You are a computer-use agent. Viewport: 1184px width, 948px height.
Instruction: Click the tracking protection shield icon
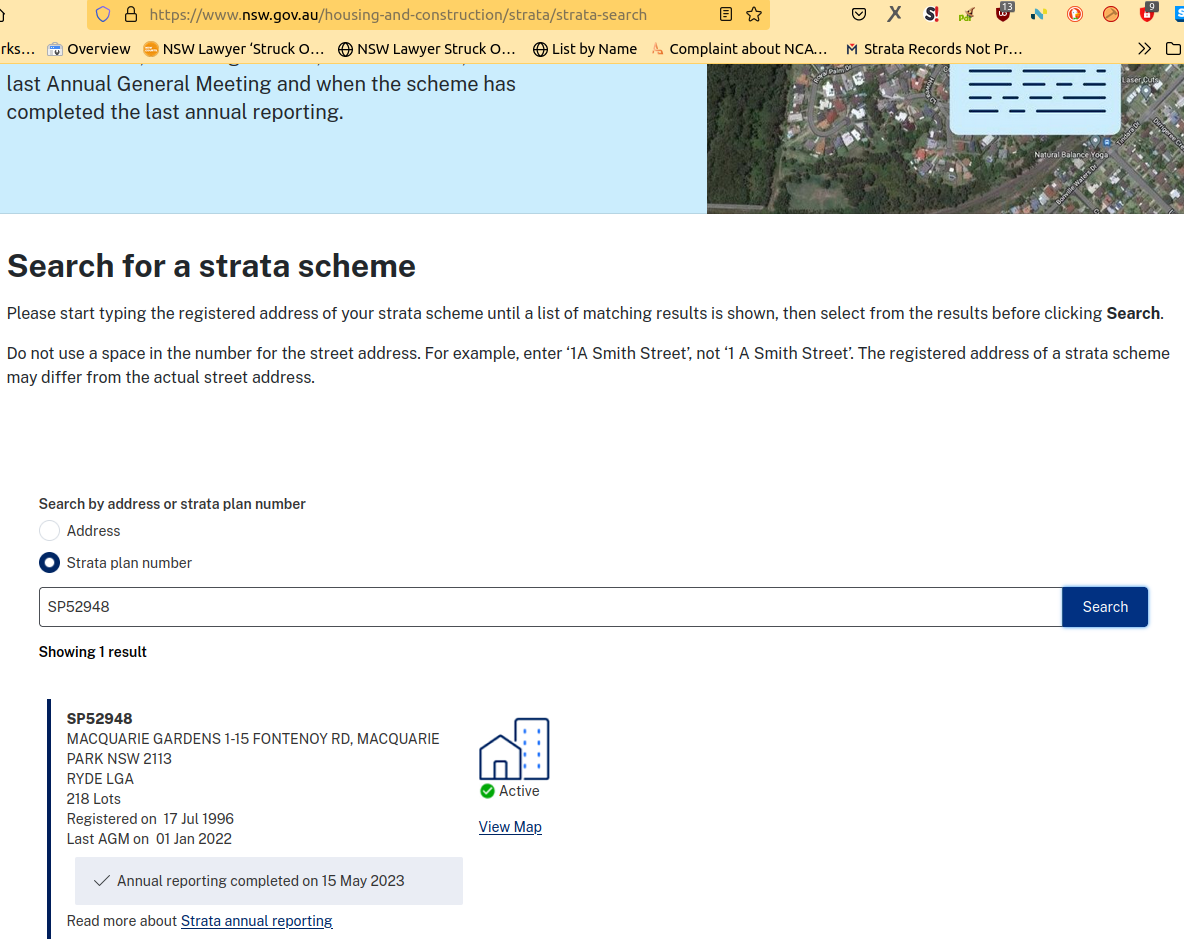click(103, 14)
